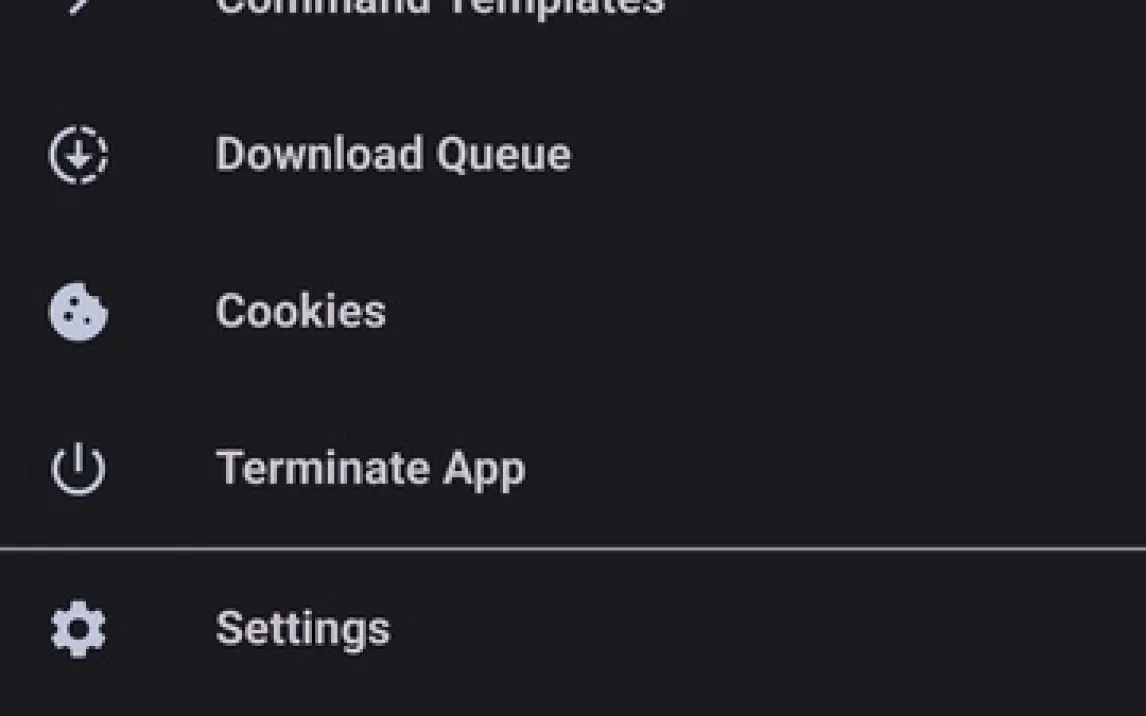Click the "Download Queue" text label
This screenshot has height=716, width=1146.
393,155
